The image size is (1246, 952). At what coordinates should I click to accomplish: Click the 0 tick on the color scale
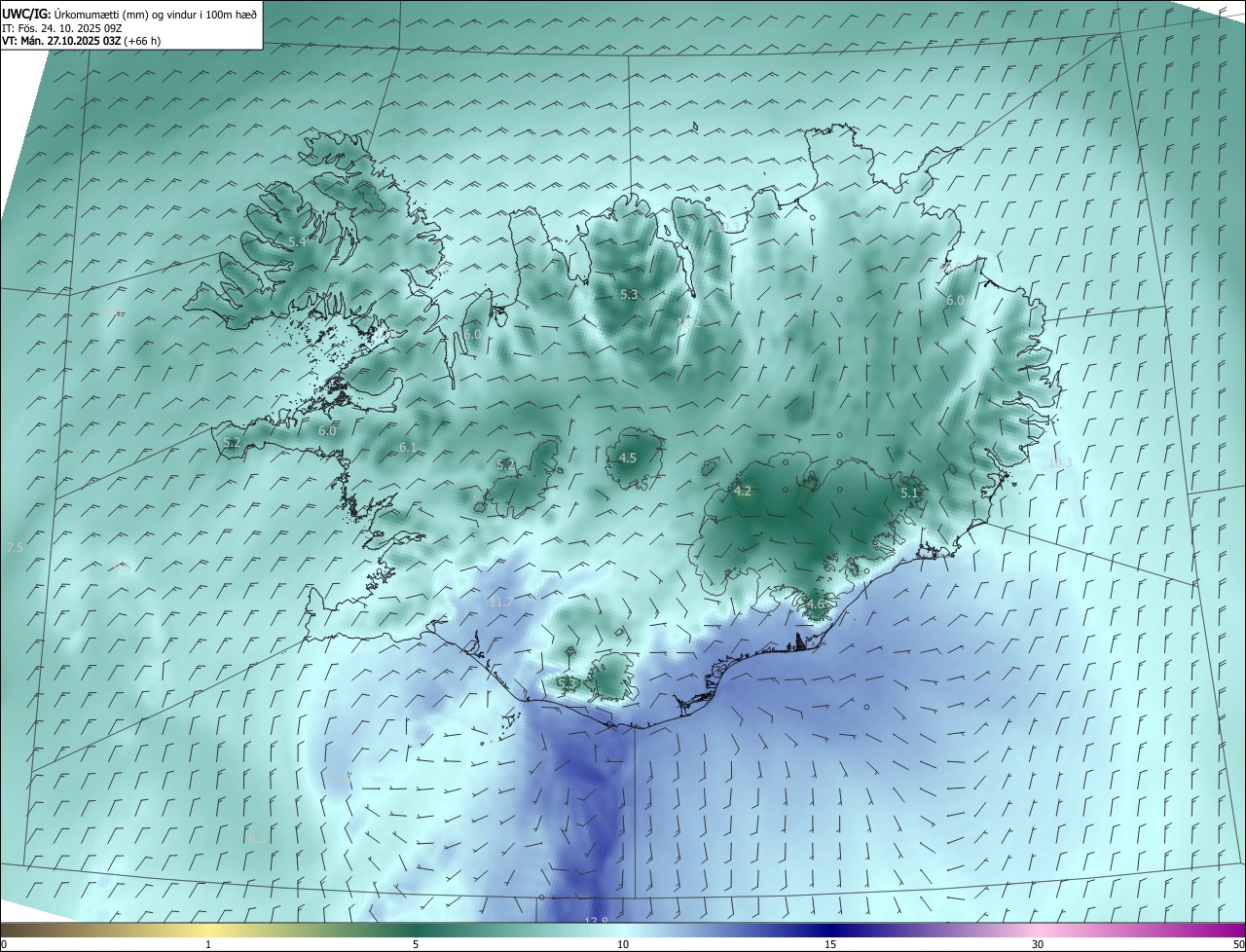coord(3,944)
